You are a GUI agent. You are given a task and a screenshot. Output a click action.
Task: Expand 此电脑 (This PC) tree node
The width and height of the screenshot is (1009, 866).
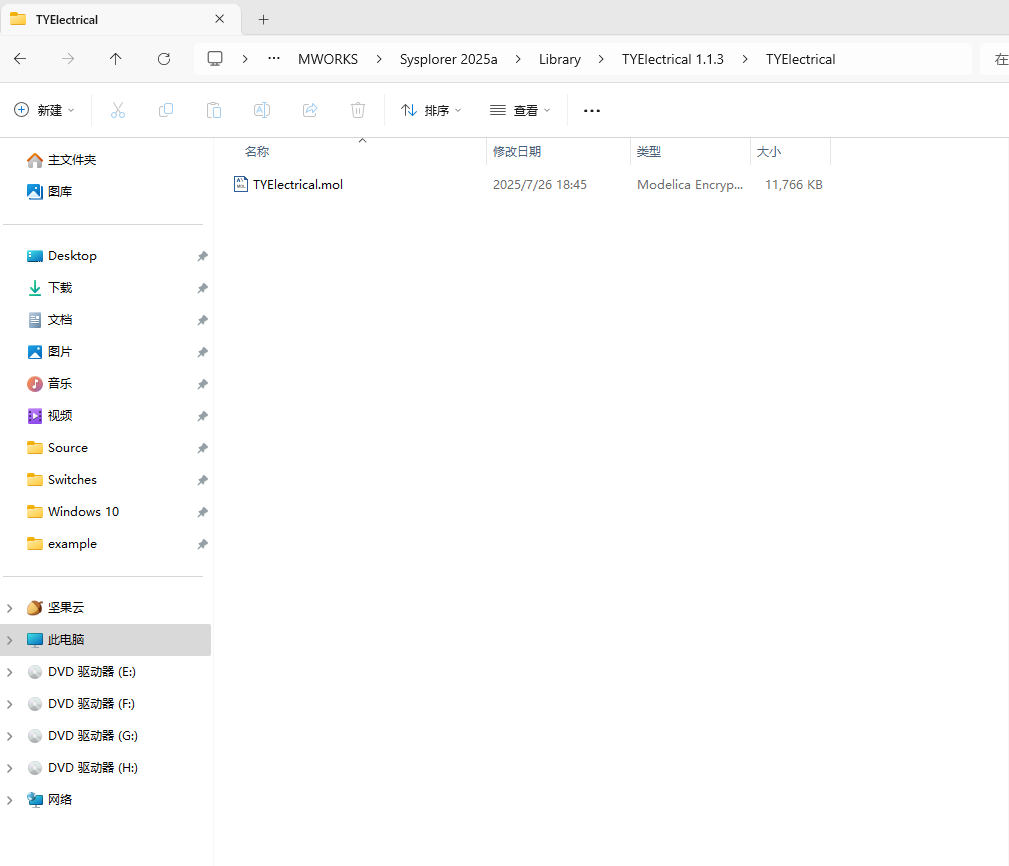pos(10,640)
